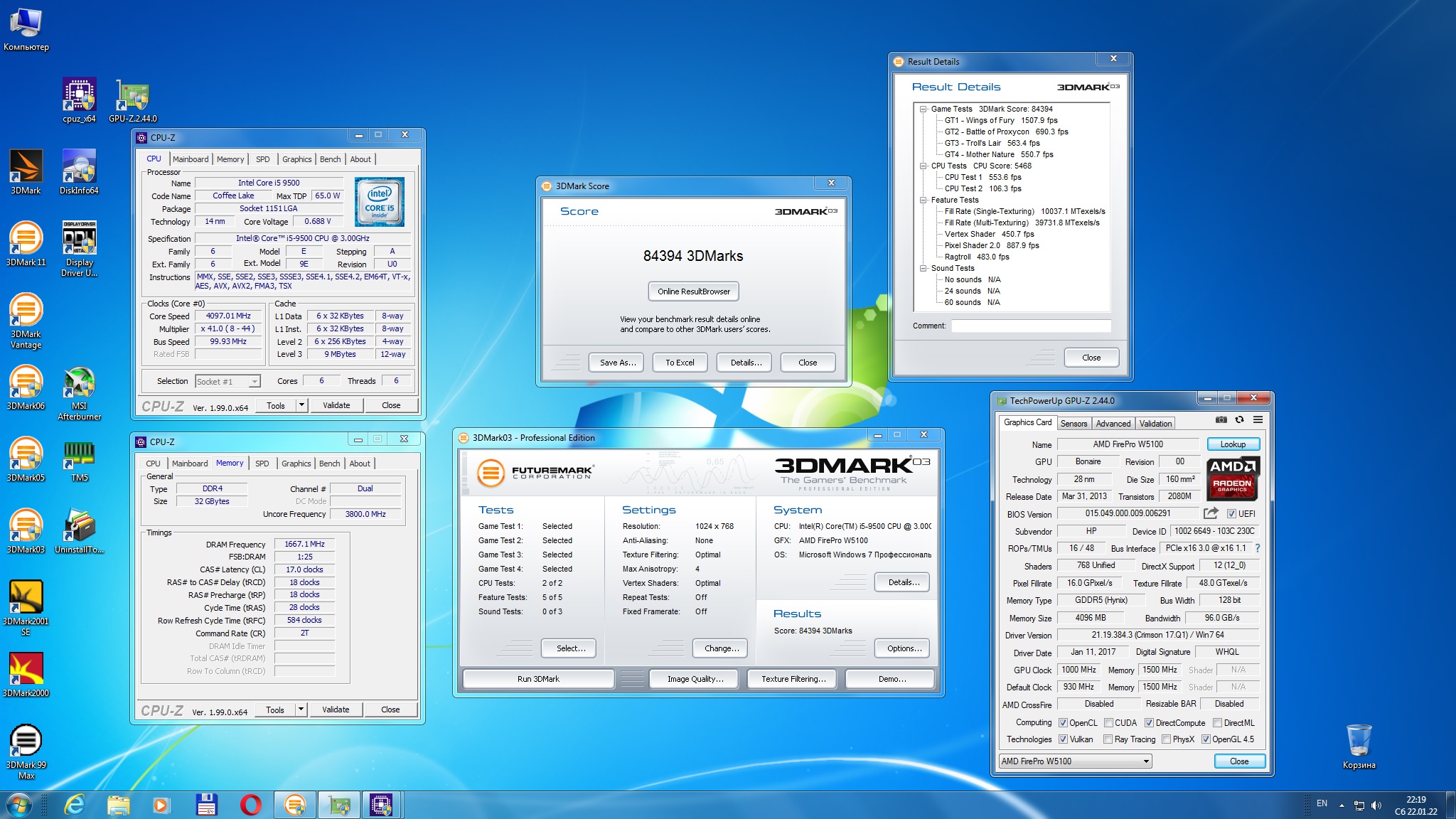Open the 3DMark05 desktop shortcut
1456x819 pixels.
point(26,459)
